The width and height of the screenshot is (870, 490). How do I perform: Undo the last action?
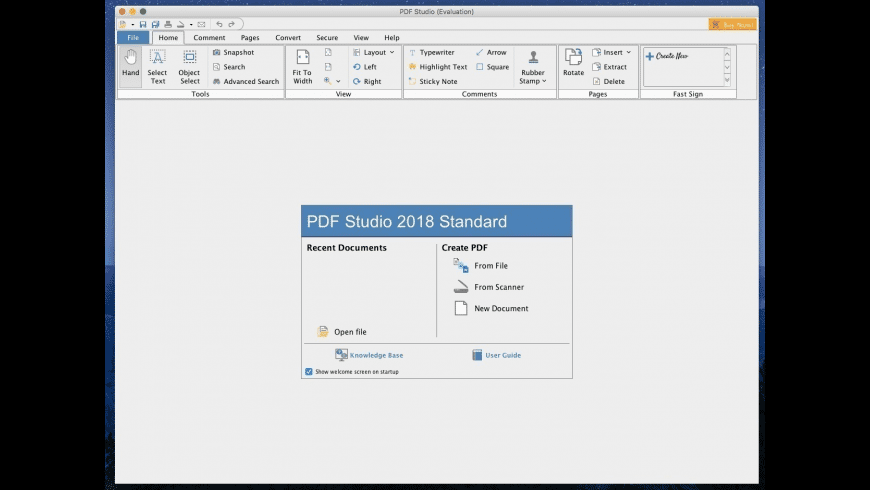click(x=219, y=24)
